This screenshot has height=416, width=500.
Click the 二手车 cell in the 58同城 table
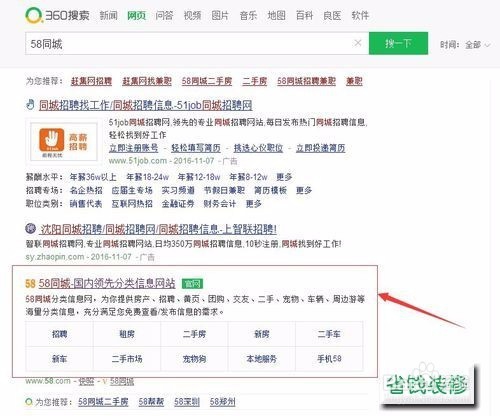329,334
